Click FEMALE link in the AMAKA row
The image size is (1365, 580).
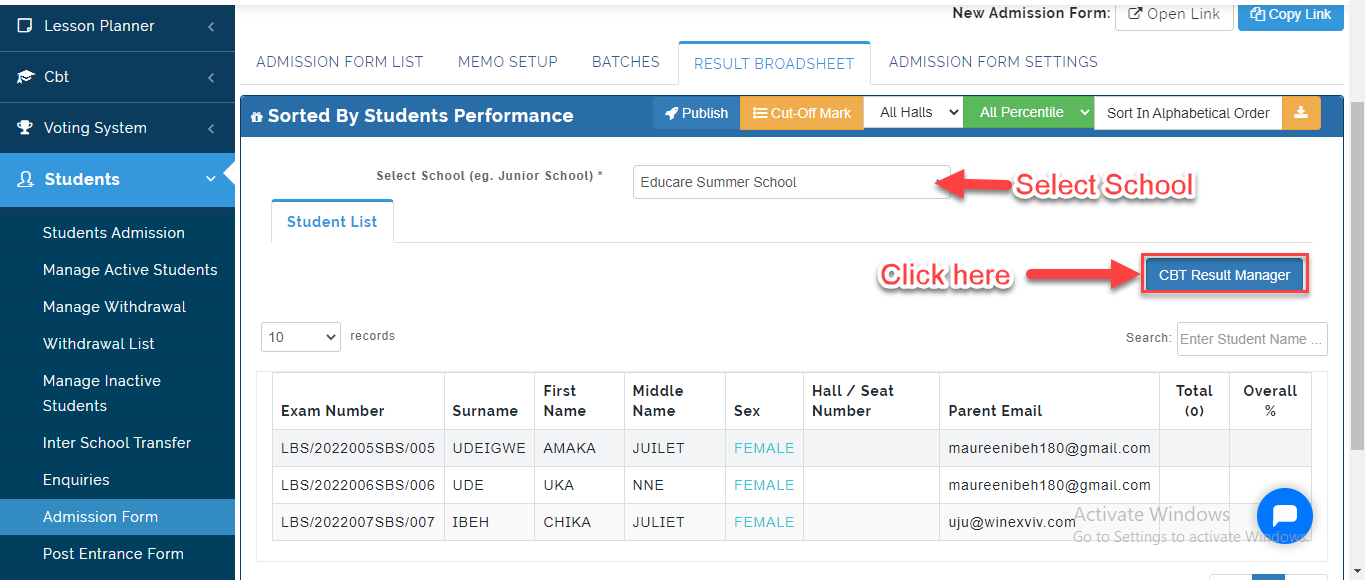point(764,448)
